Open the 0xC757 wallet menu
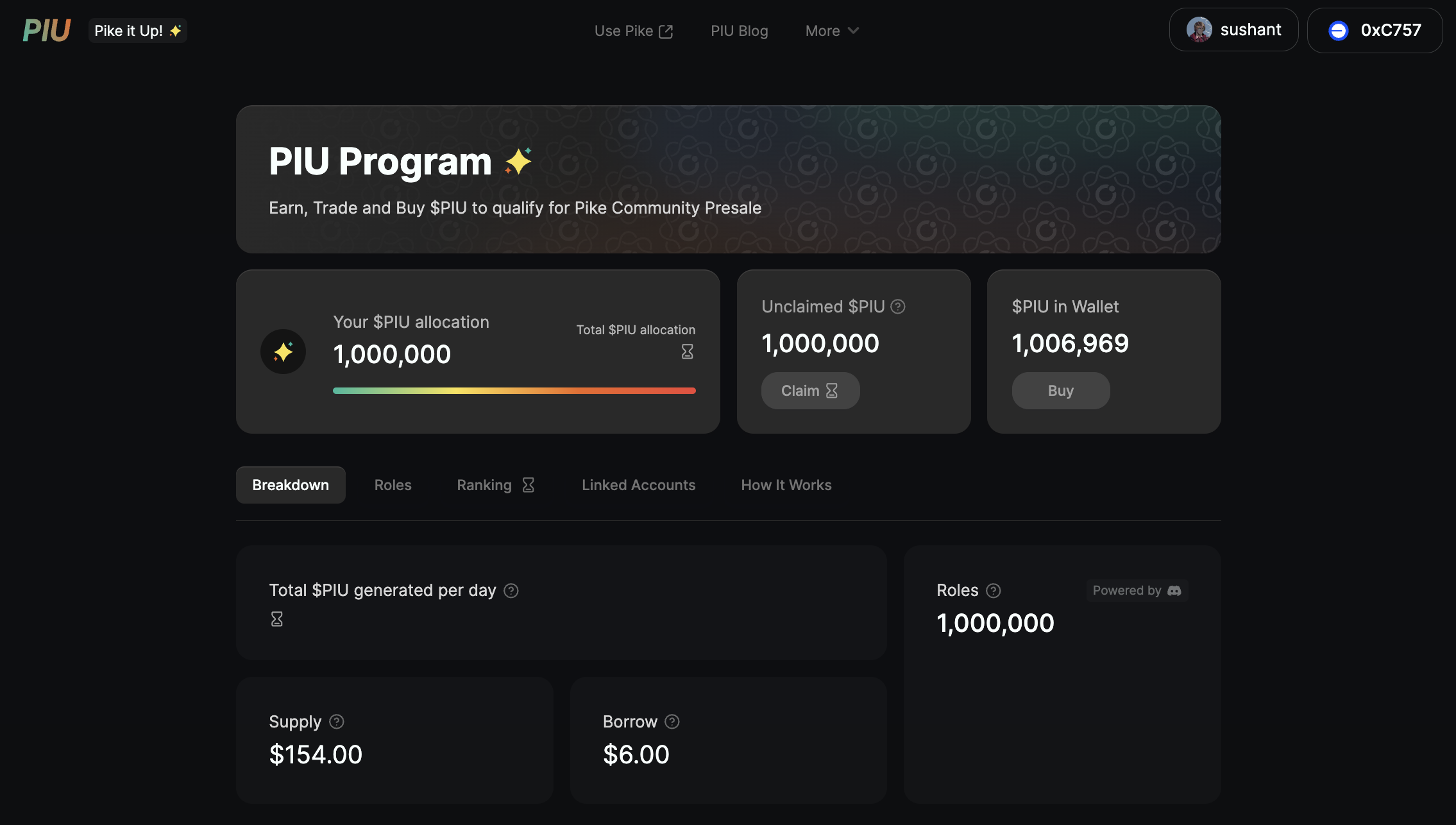 click(x=1375, y=30)
